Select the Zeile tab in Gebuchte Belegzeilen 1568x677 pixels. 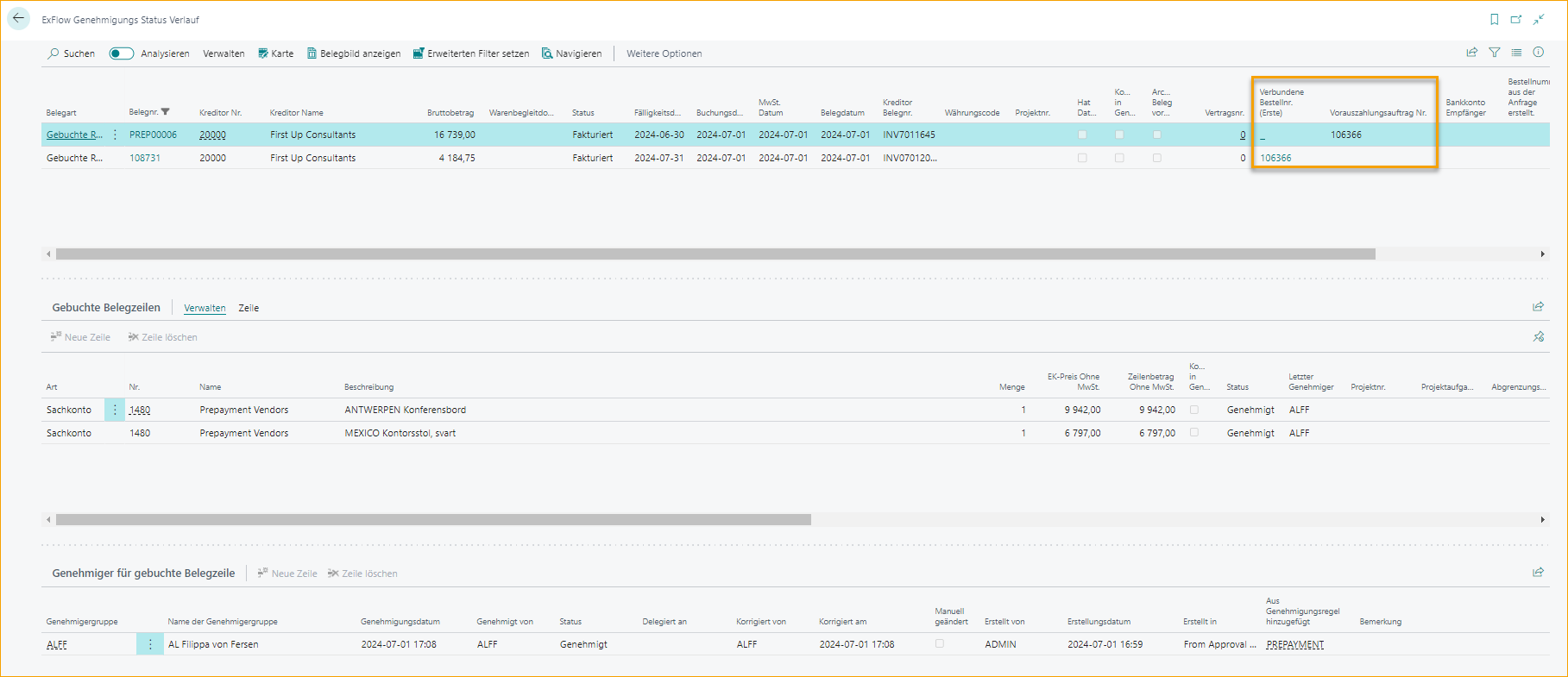[249, 308]
